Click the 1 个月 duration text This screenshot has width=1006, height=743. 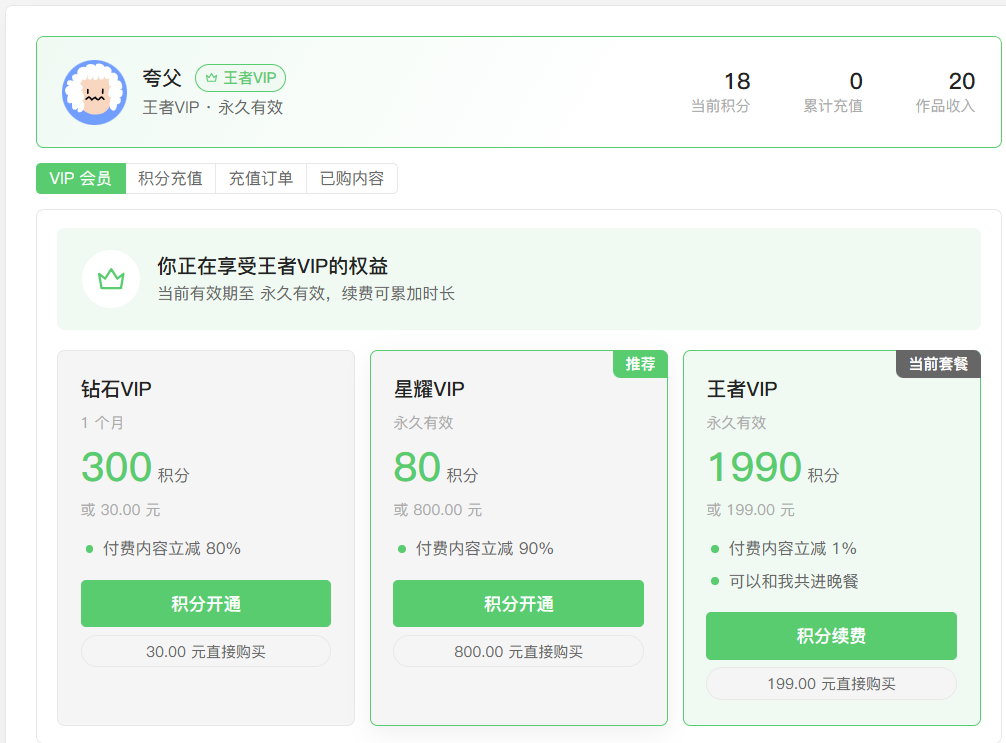[103, 423]
